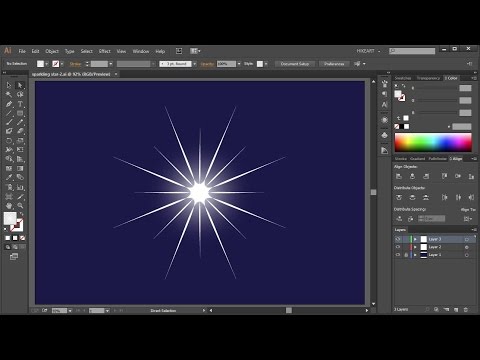Select the Pen tool
The height and width of the screenshot is (360, 480).
point(9,104)
